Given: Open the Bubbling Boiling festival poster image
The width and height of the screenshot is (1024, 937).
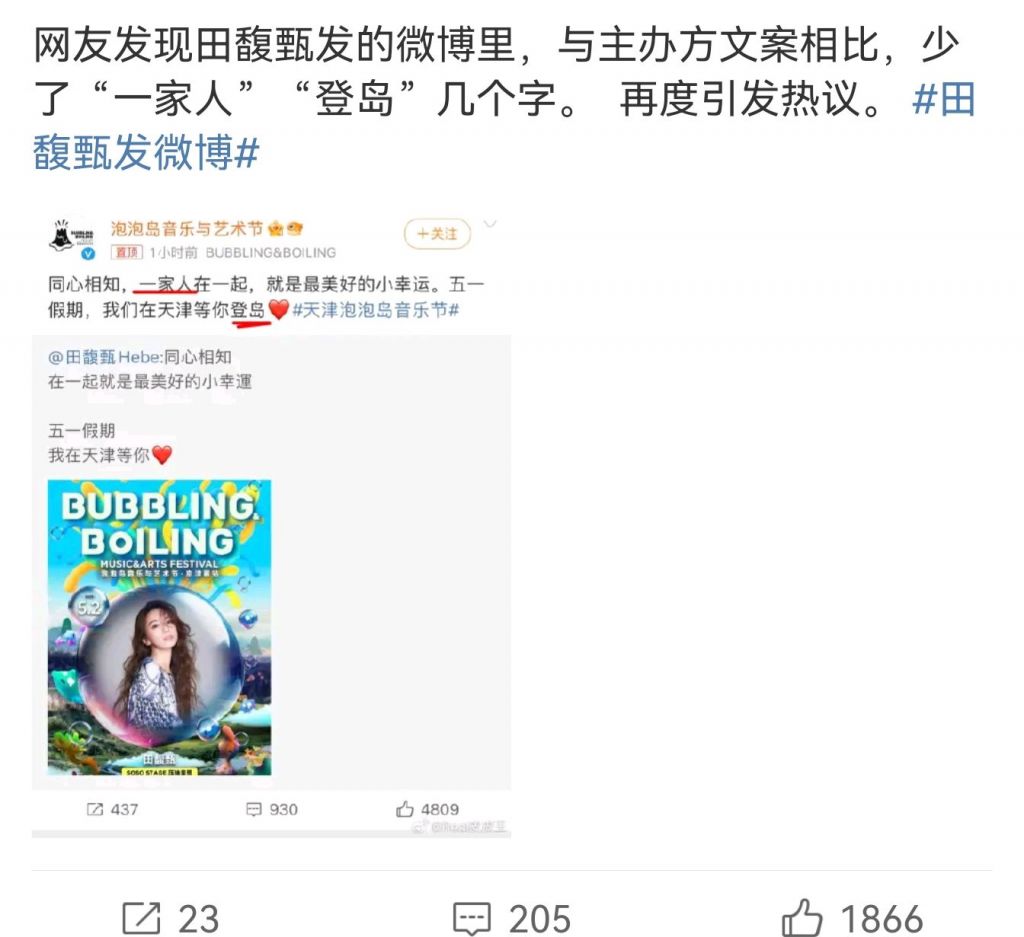Looking at the screenshot, I should point(159,627).
